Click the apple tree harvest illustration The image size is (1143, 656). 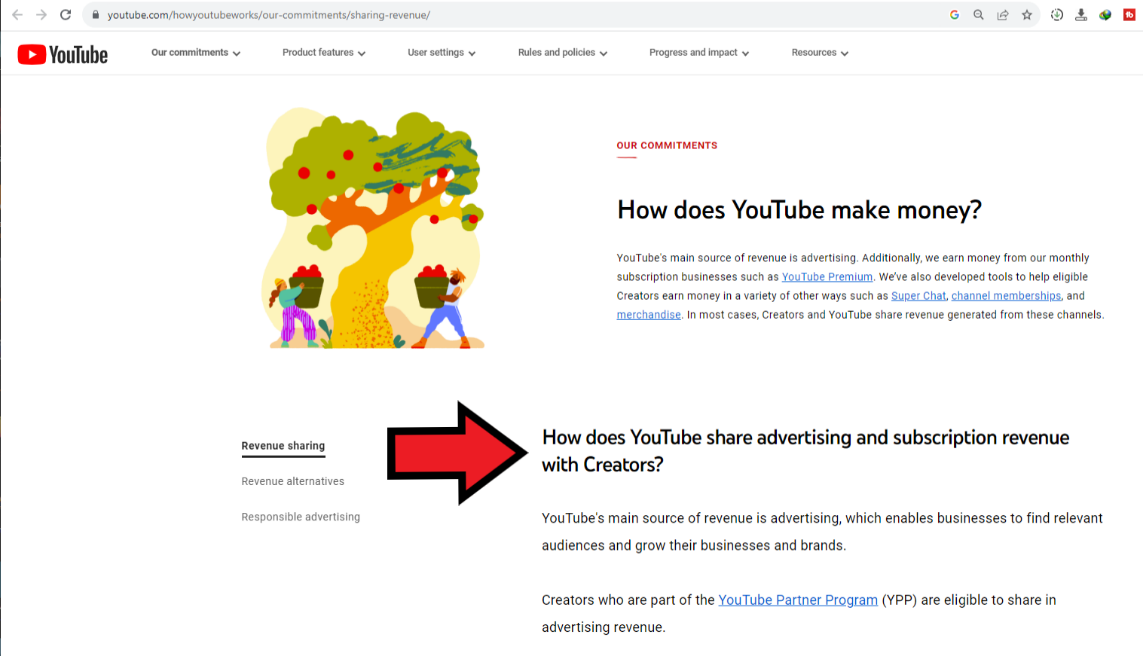pos(373,228)
